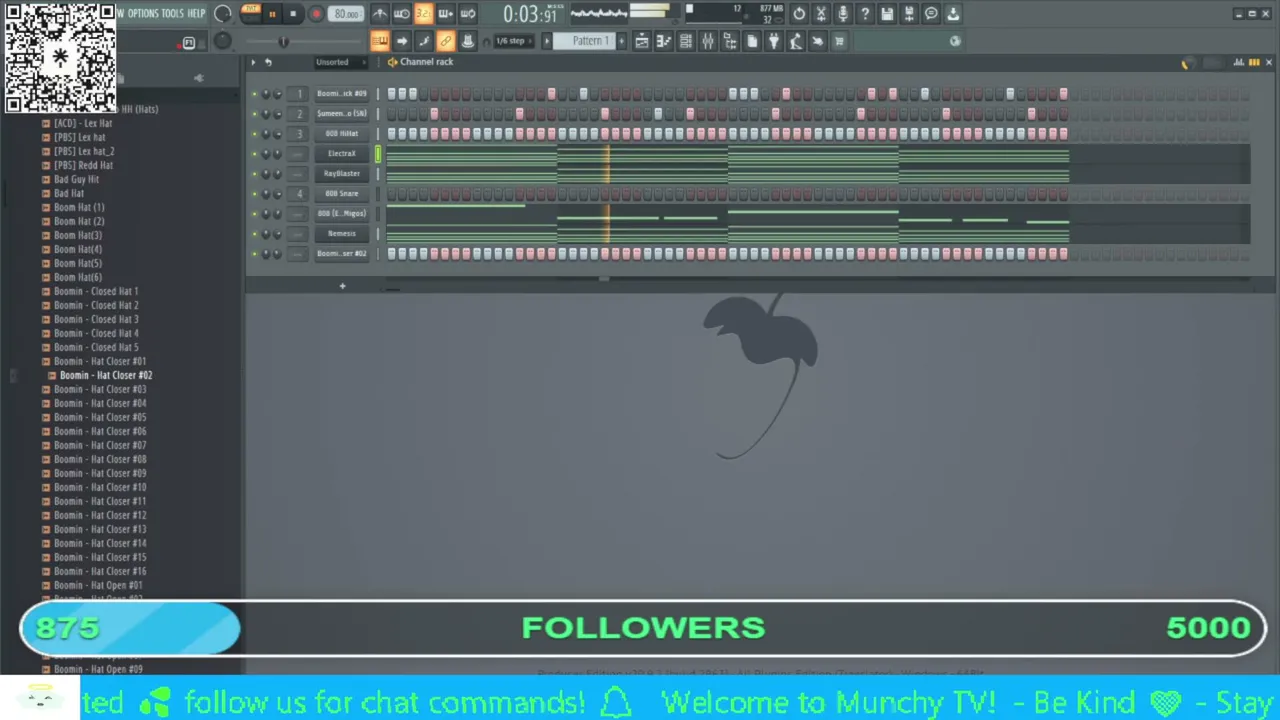Viewport: 1280px width, 720px height.
Task: Open the HELP menu
Action: (196, 14)
